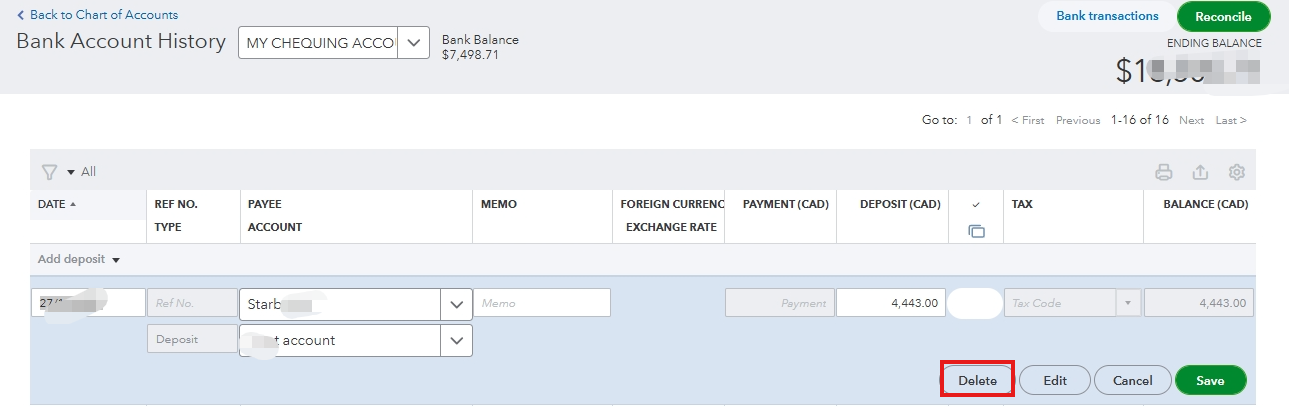This screenshot has width=1289, height=407.
Task: Click the TAX column header
Action: pyautogui.click(x=1022, y=204)
